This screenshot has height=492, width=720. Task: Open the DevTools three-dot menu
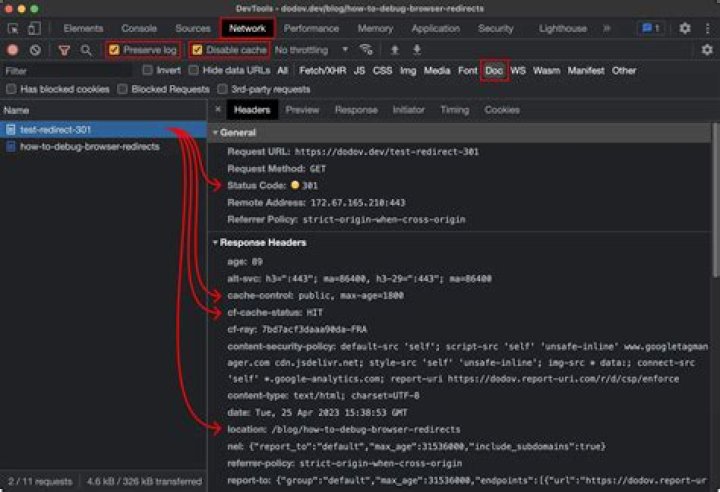pos(707,28)
